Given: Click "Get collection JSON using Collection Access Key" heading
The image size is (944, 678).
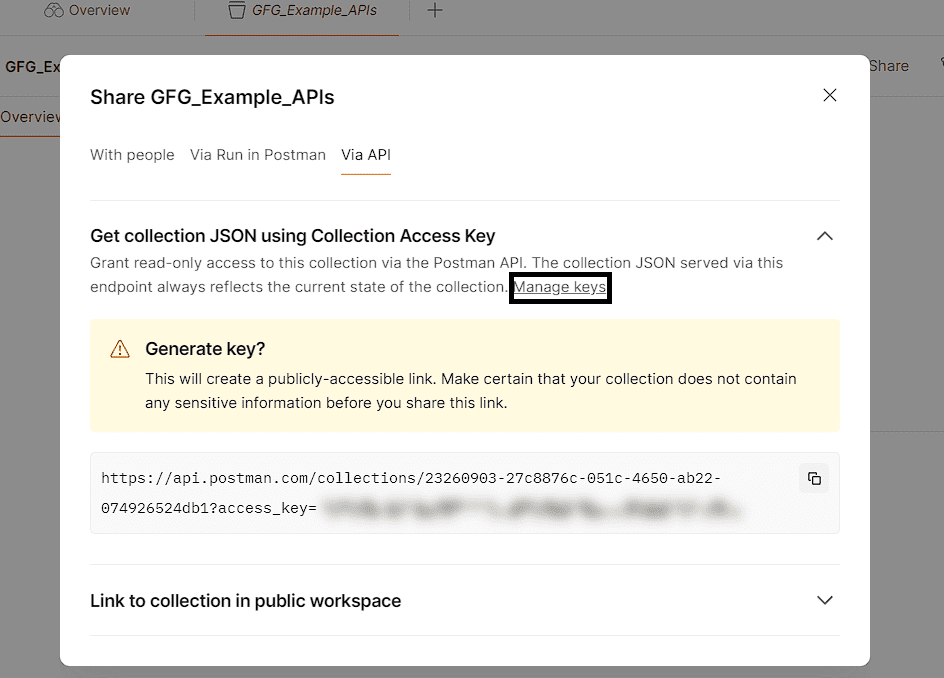Looking at the screenshot, I should (293, 236).
